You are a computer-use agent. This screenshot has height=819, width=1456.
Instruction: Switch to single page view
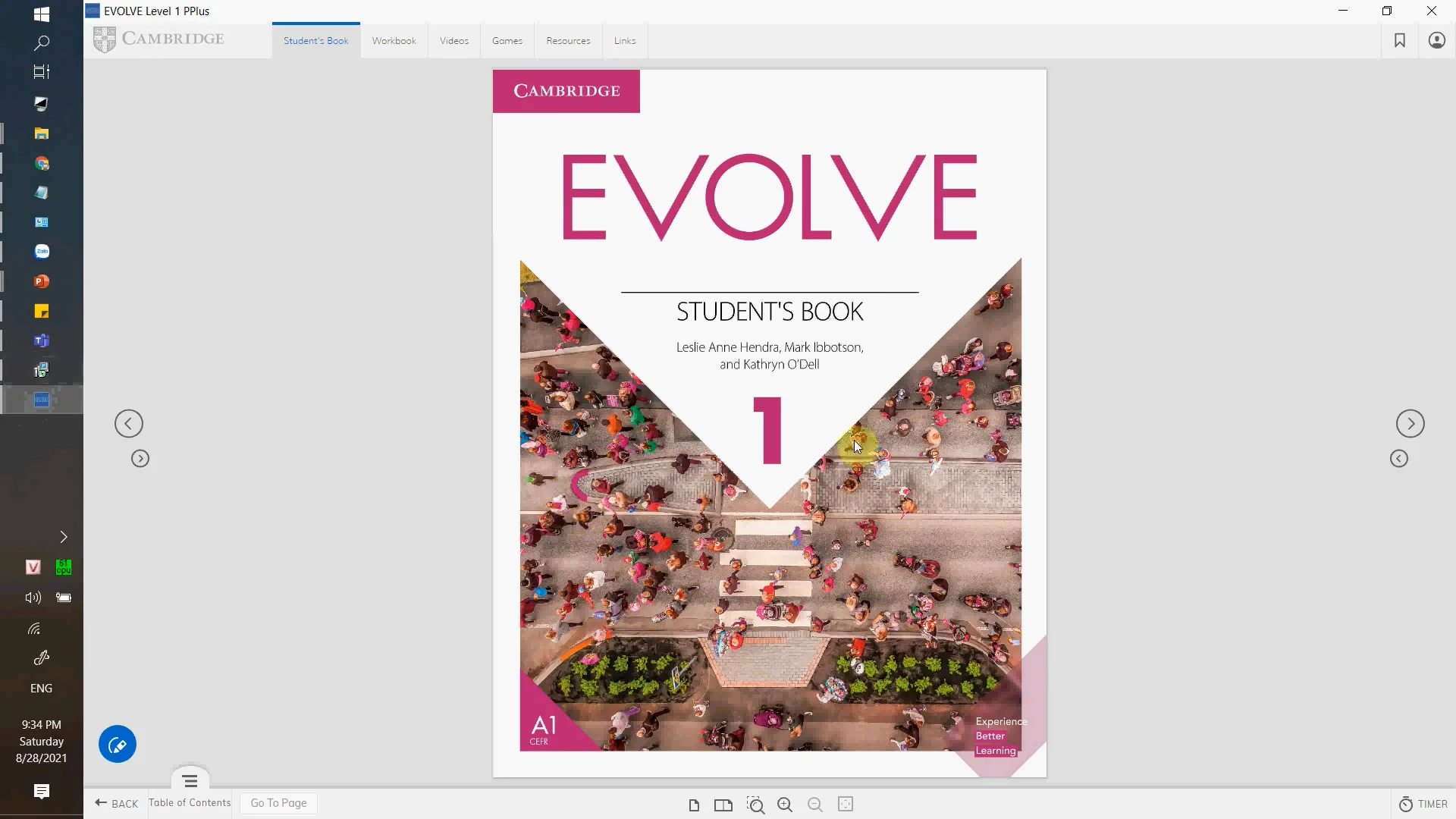694,805
